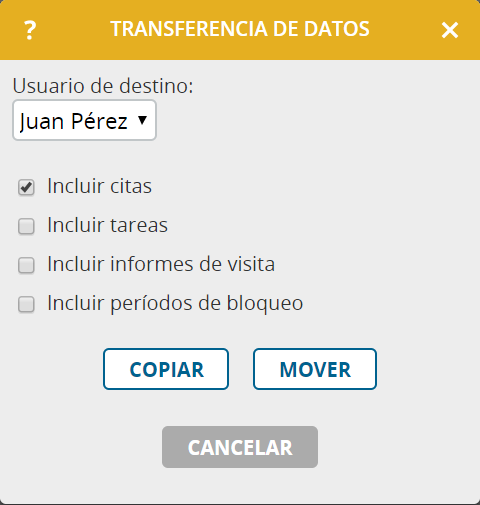Click the checkmark inside the citas checkbox
The width and height of the screenshot is (480, 505).
point(26,187)
